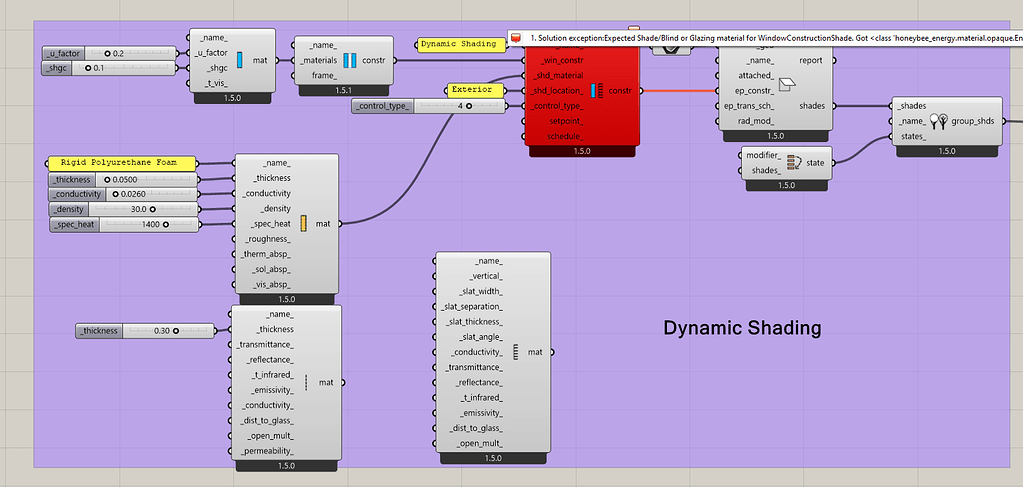Screen dimensions: 1023x487
Task: Click the state component icon
Action: pos(792,163)
